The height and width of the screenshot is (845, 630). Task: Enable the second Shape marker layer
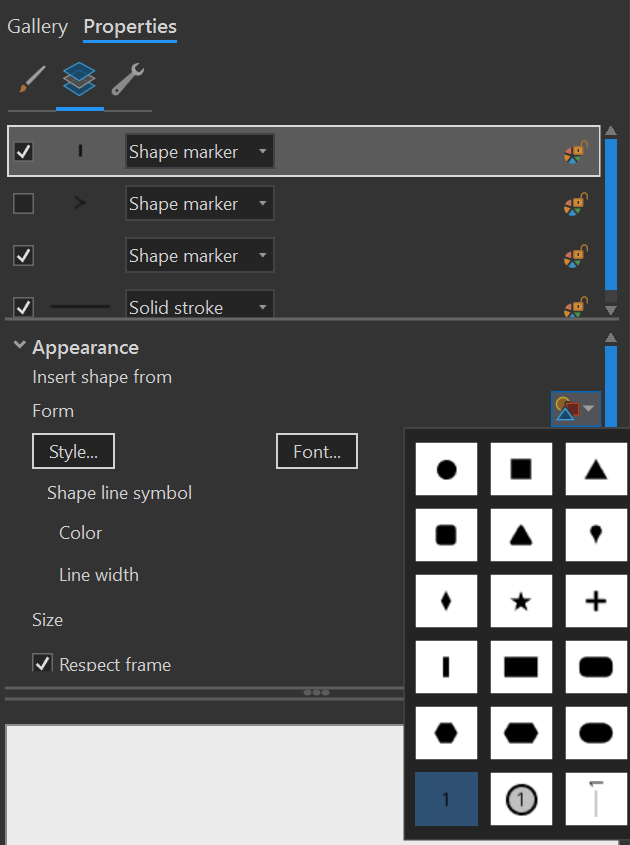[24, 204]
